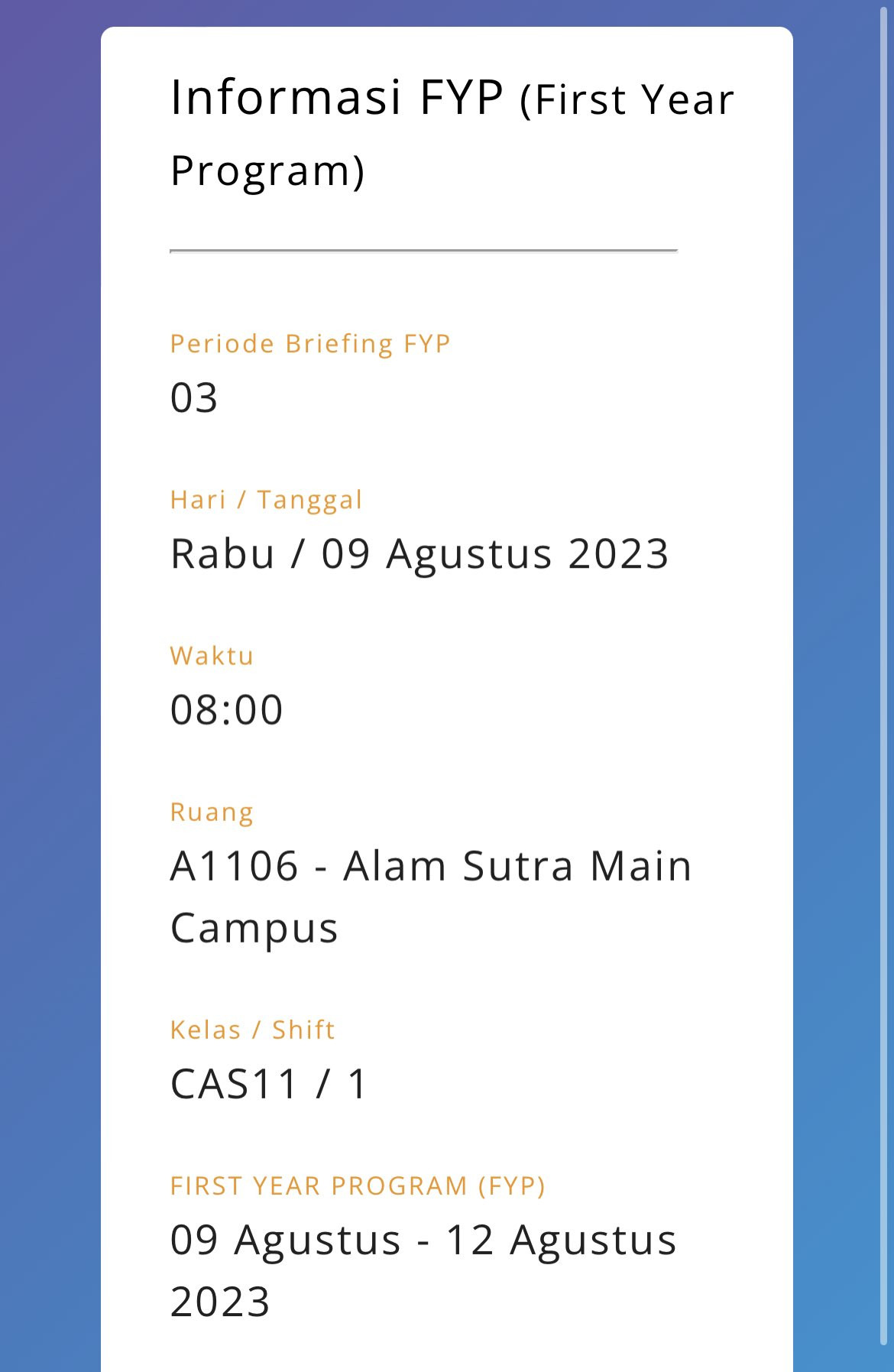Select the FIRST YEAR PROGRAM (FYP) label
The width and height of the screenshot is (894, 1372).
(x=358, y=1186)
